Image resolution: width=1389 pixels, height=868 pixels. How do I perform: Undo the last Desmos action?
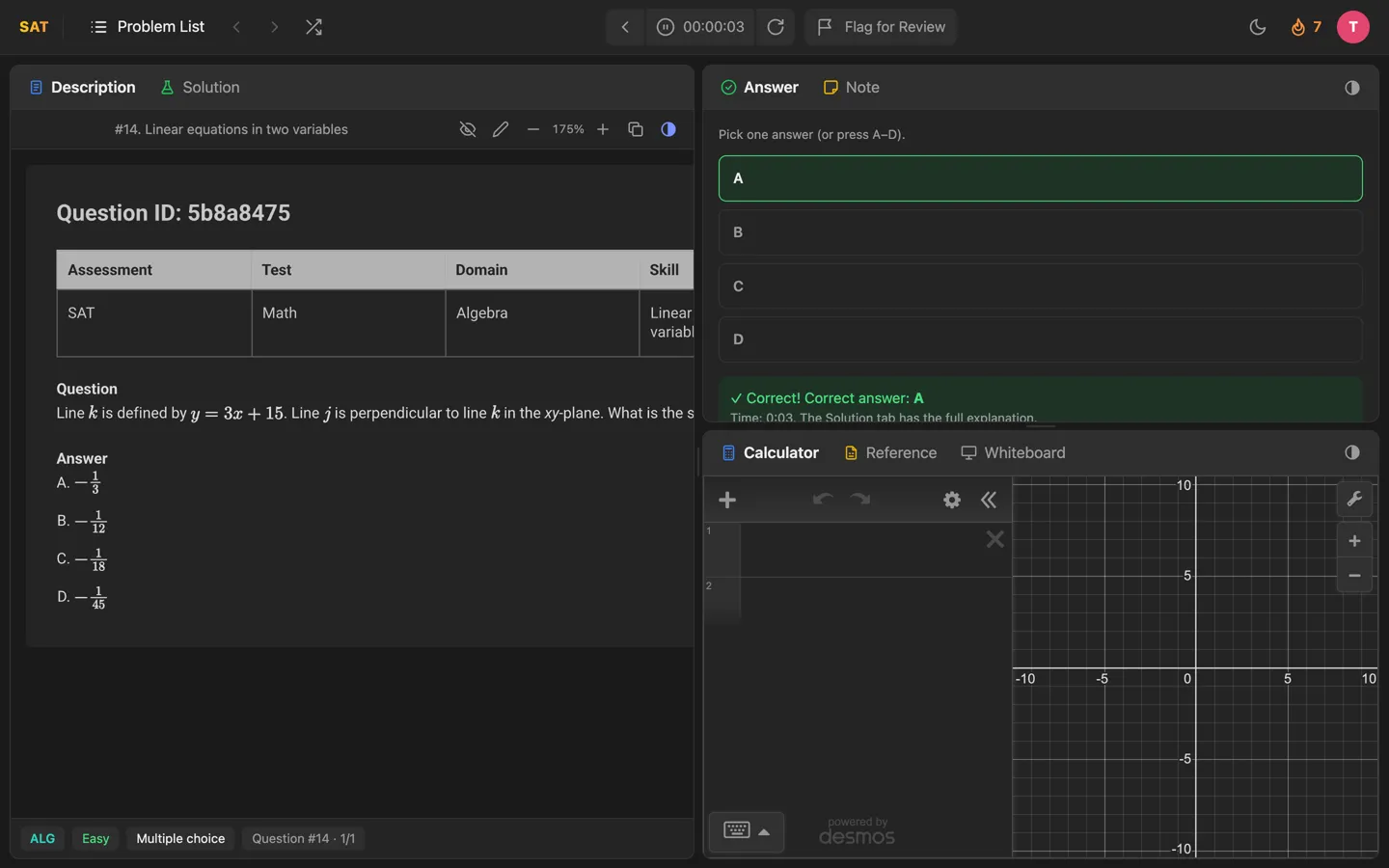click(x=823, y=500)
